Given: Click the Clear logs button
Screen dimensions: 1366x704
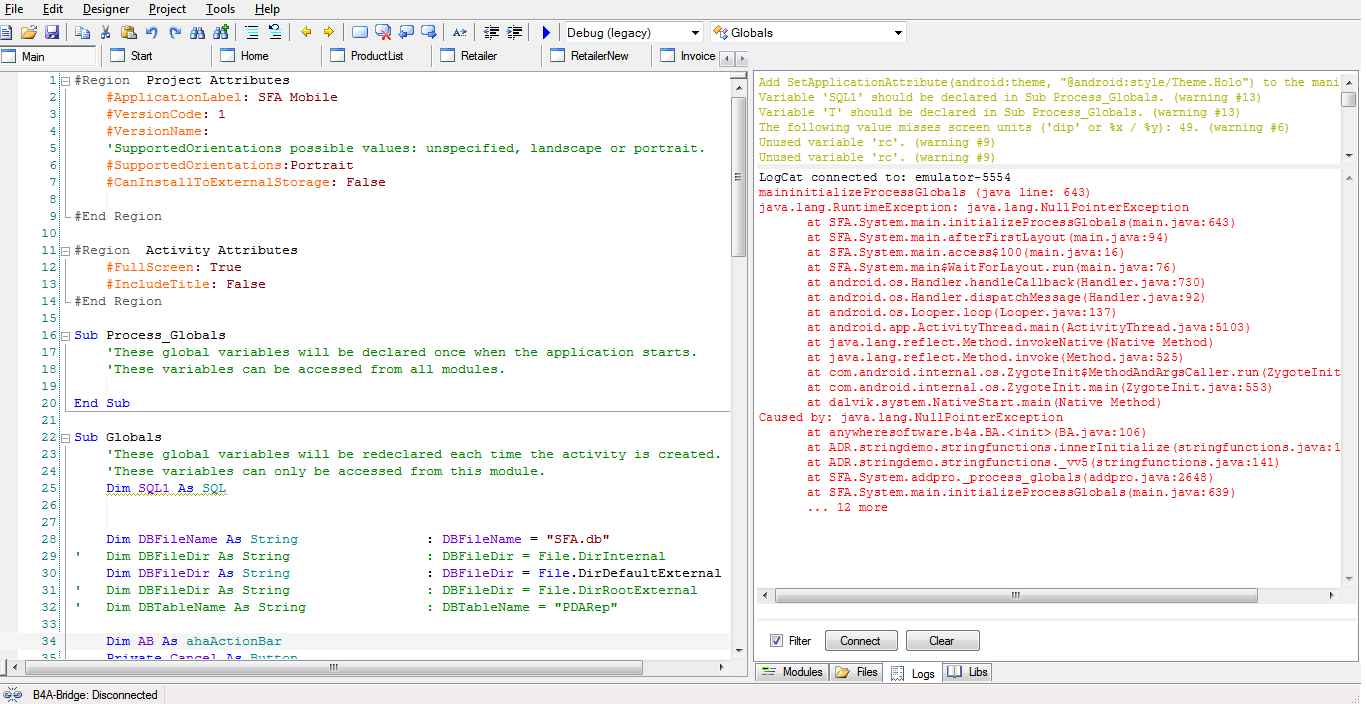Looking at the screenshot, I should 941,641.
